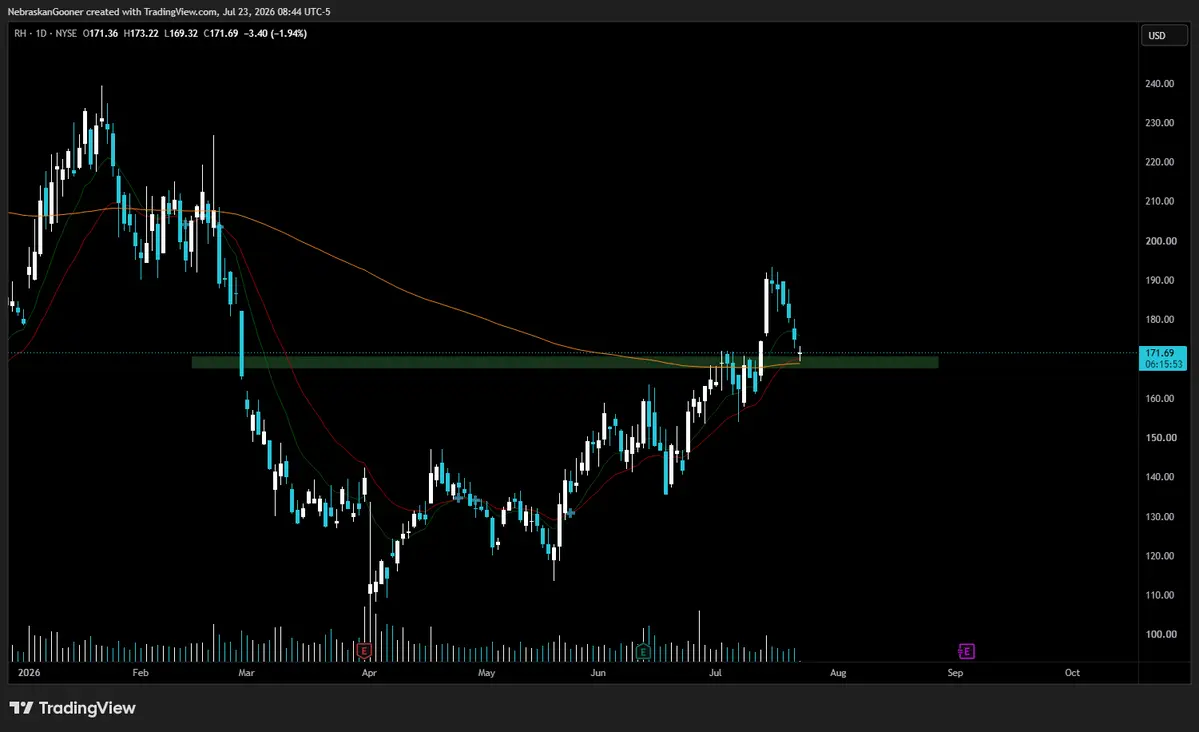Image resolution: width=1199 pixels, height=732 pixels.
Task: Click the red earnings E marker near April
Action: [x=364, y=651]
